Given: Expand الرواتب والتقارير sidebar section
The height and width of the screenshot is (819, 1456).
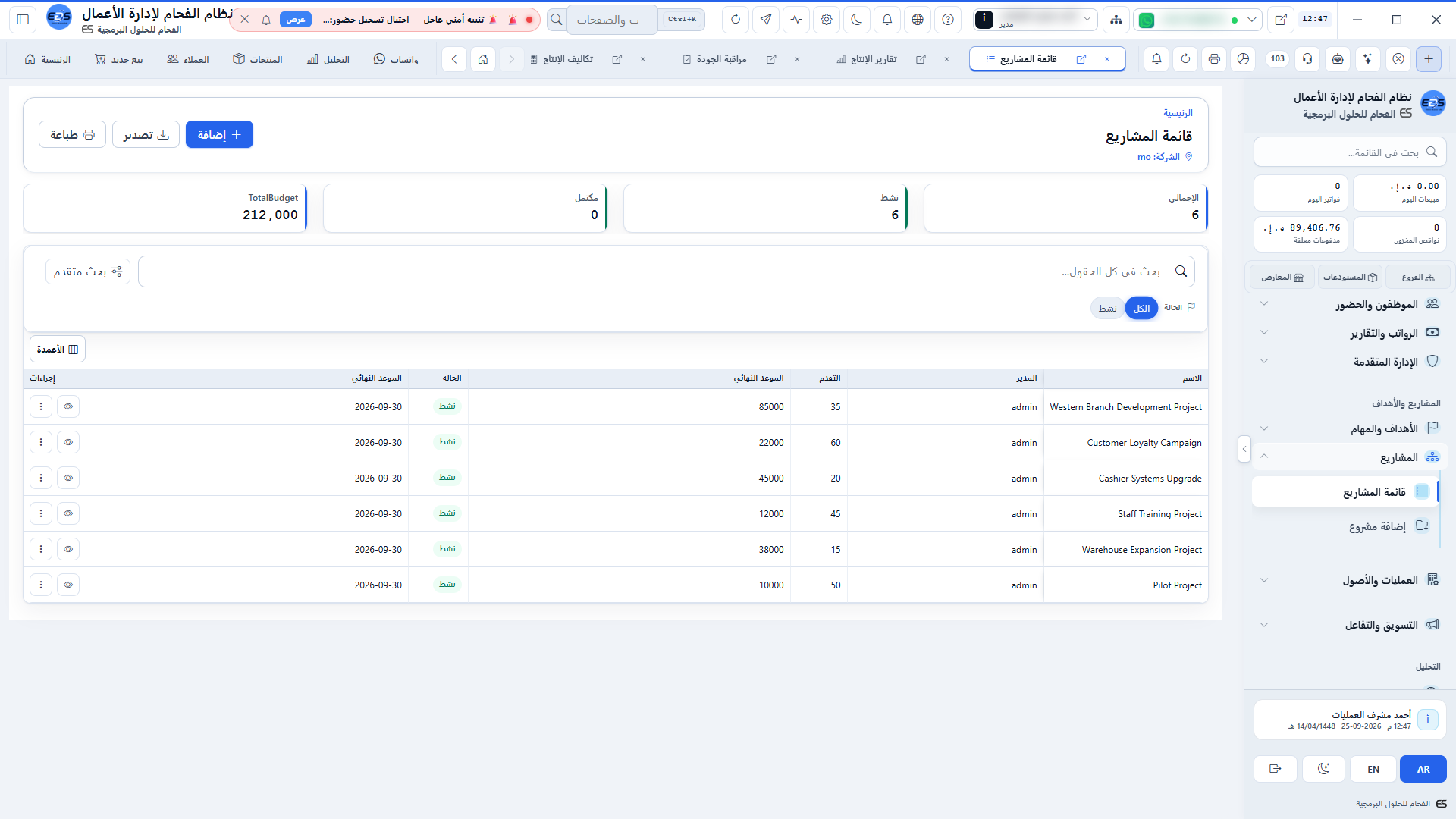Looking at the screenshot, I should (x=1351, y=333).
